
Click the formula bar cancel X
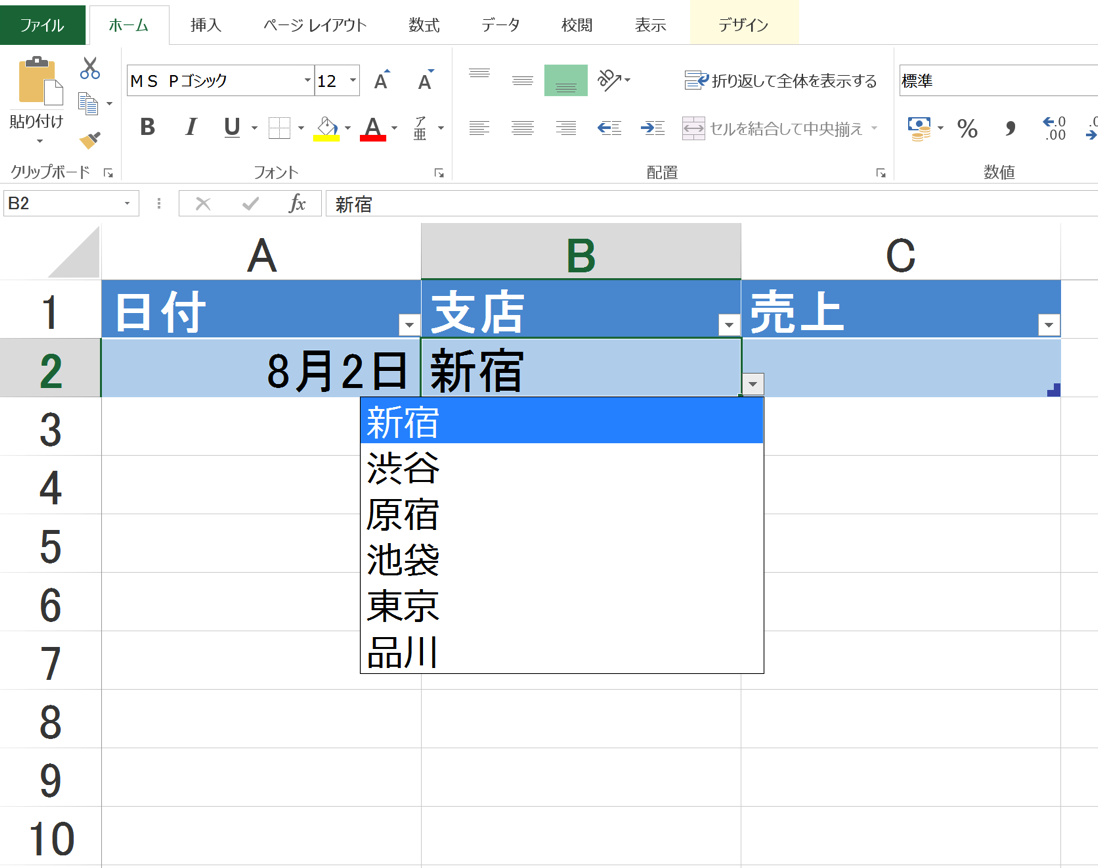pos(203,204)
